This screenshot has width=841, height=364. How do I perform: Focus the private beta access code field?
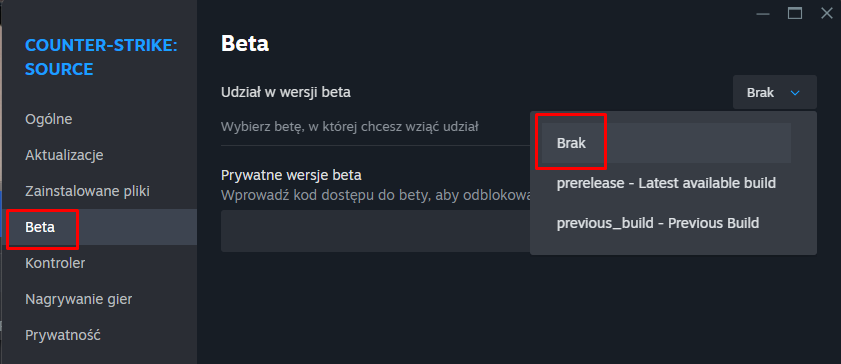[x=375, y=231]
